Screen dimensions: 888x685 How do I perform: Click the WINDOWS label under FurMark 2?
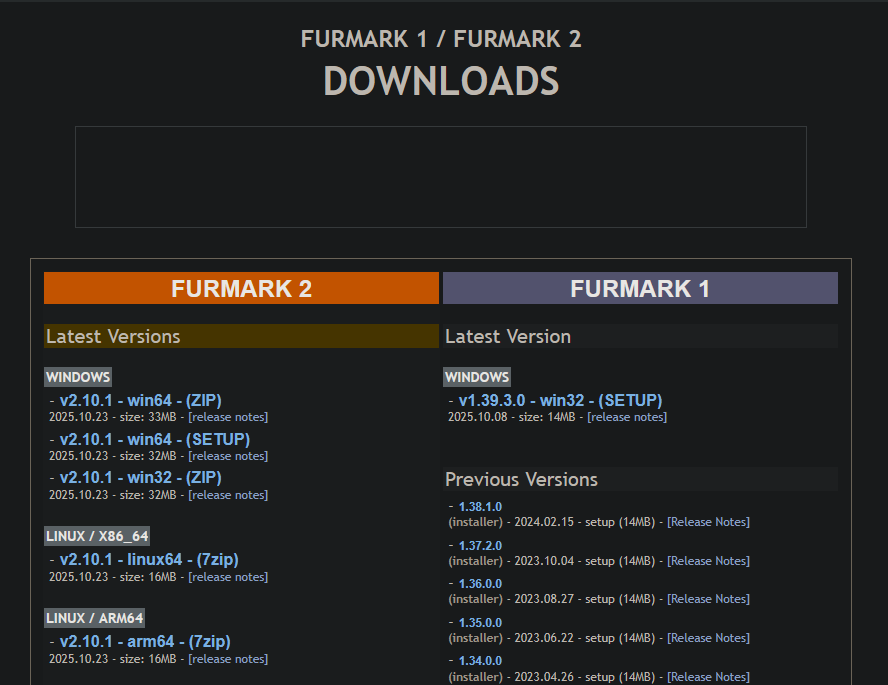pyautogui.click(x=78, y=377)
